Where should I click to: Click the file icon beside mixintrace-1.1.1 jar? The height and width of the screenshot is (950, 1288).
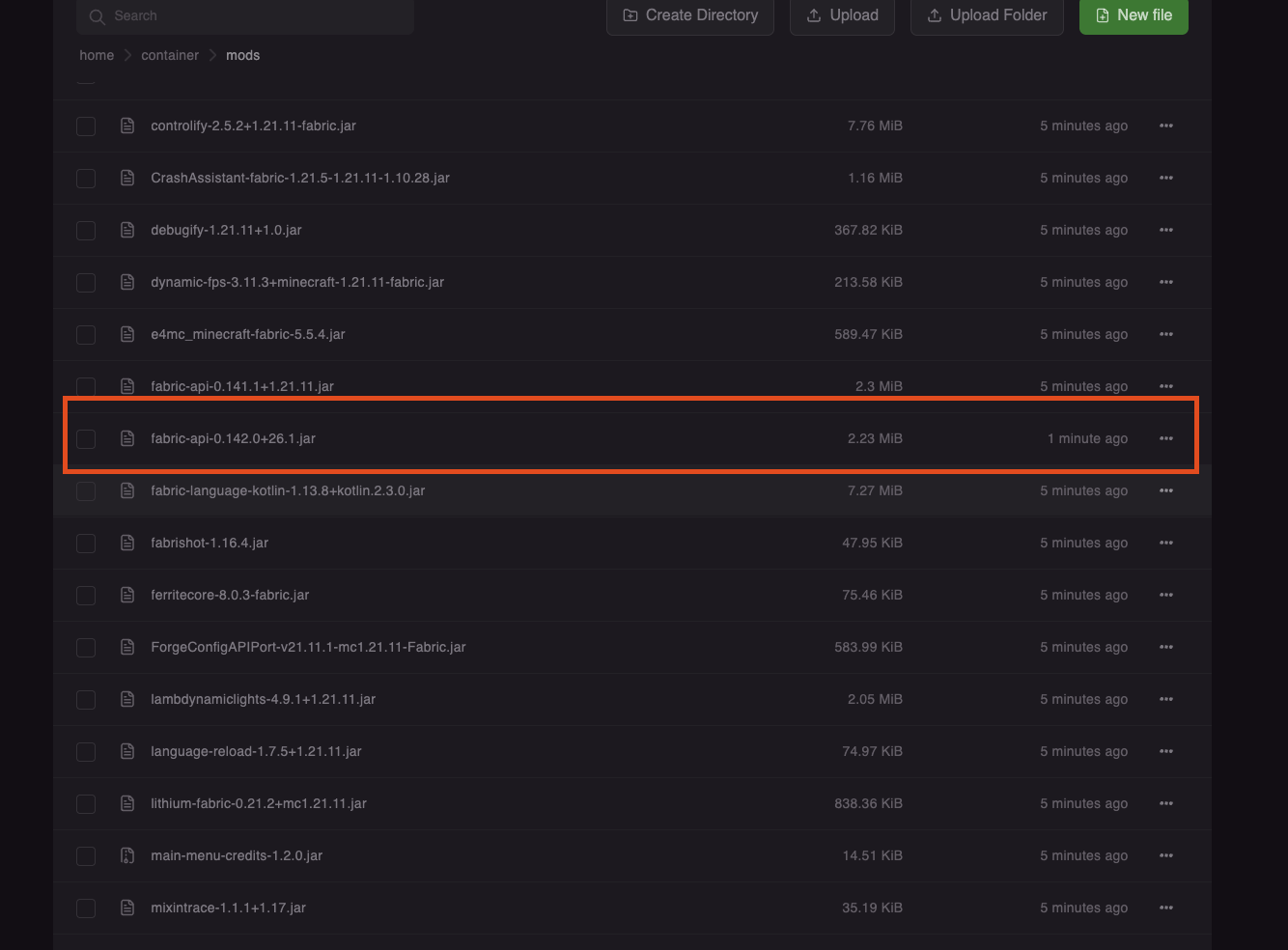[127, 908]
